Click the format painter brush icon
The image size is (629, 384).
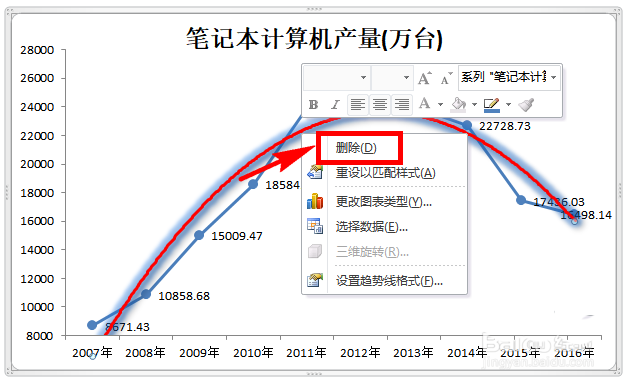tap(526, 104)
